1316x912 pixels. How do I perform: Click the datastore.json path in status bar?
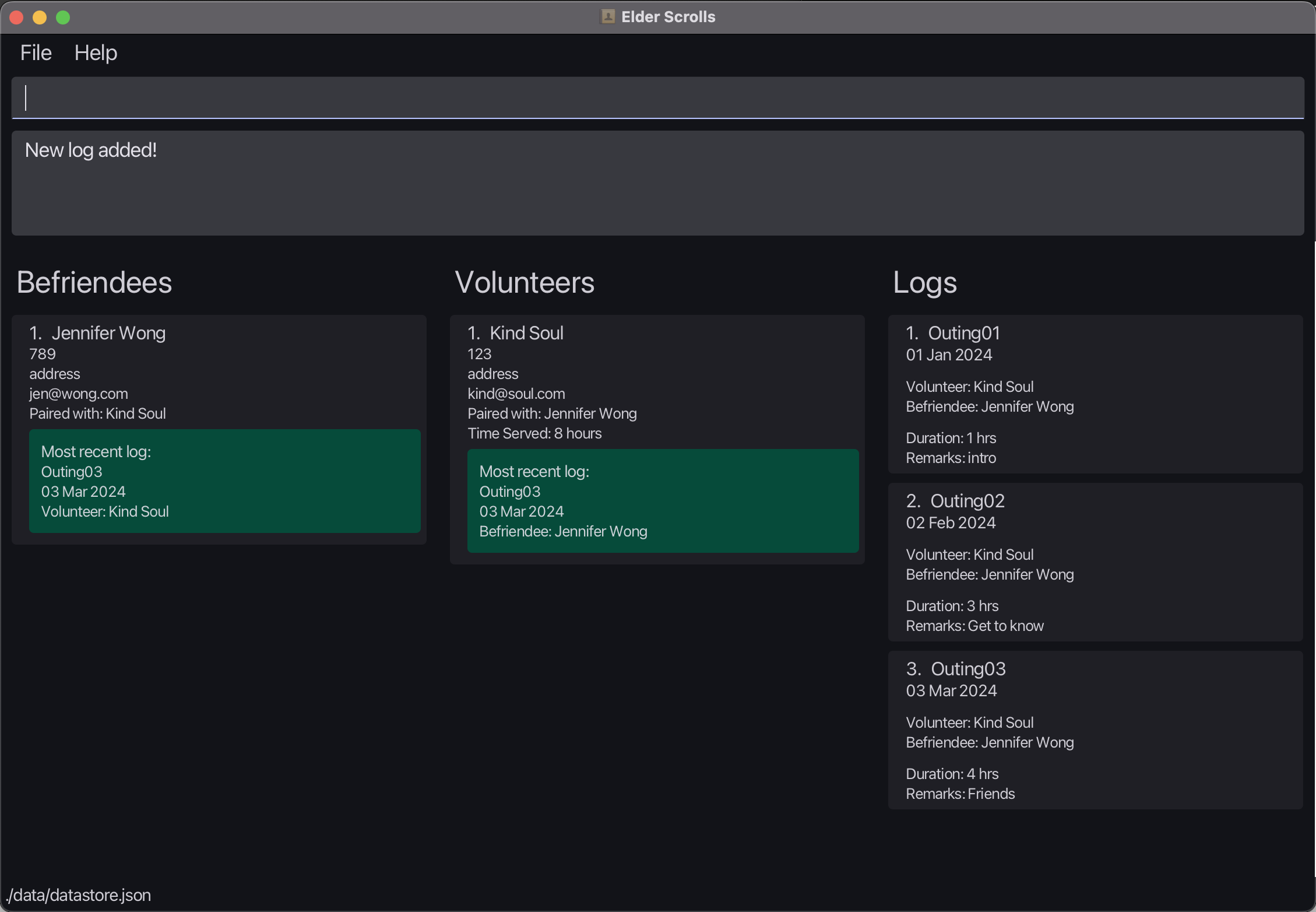coord(79,895)
